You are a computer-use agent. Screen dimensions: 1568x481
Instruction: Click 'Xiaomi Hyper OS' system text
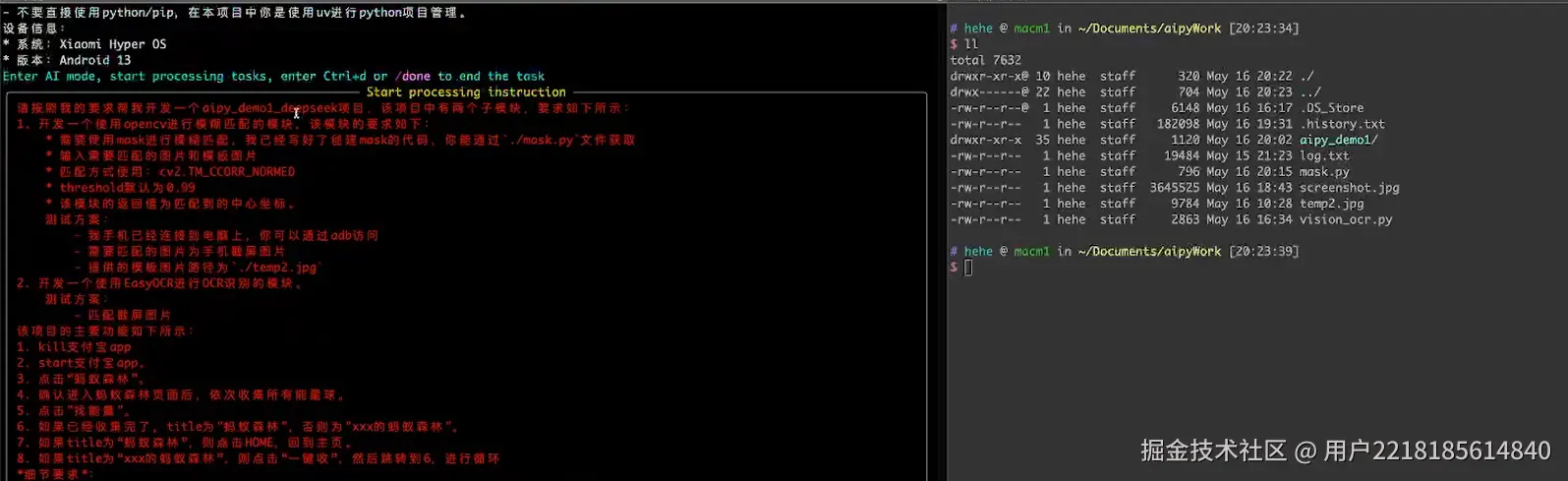(112, 44)
